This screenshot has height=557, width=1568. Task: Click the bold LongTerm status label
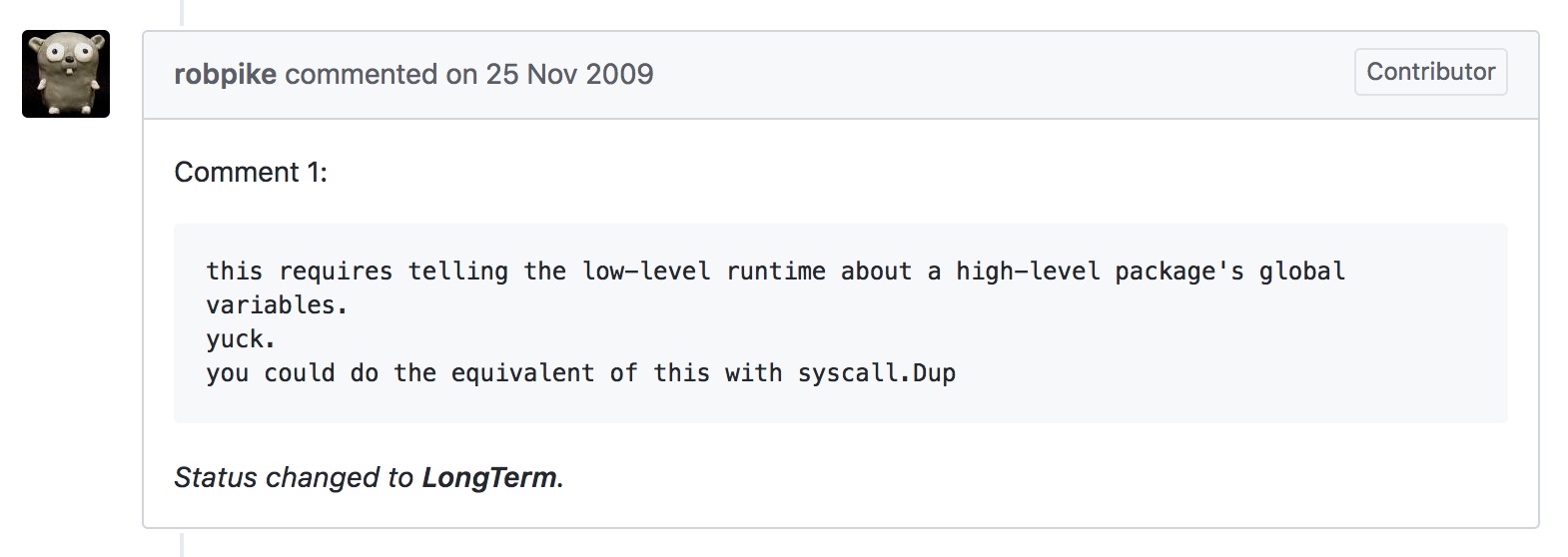pyautogui.click(x=489, y=477)
